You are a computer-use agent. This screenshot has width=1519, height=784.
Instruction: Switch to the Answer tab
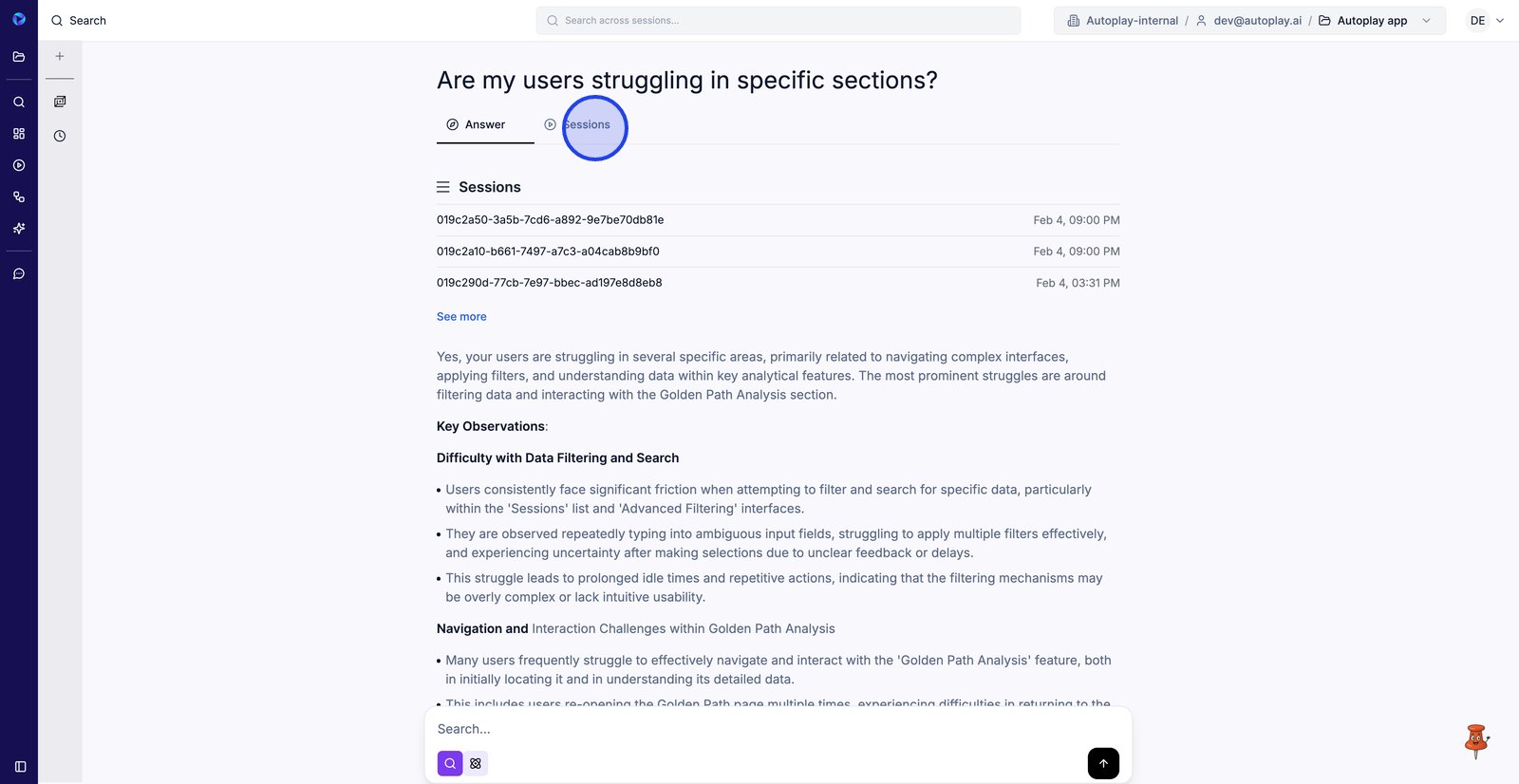[485, 125]
